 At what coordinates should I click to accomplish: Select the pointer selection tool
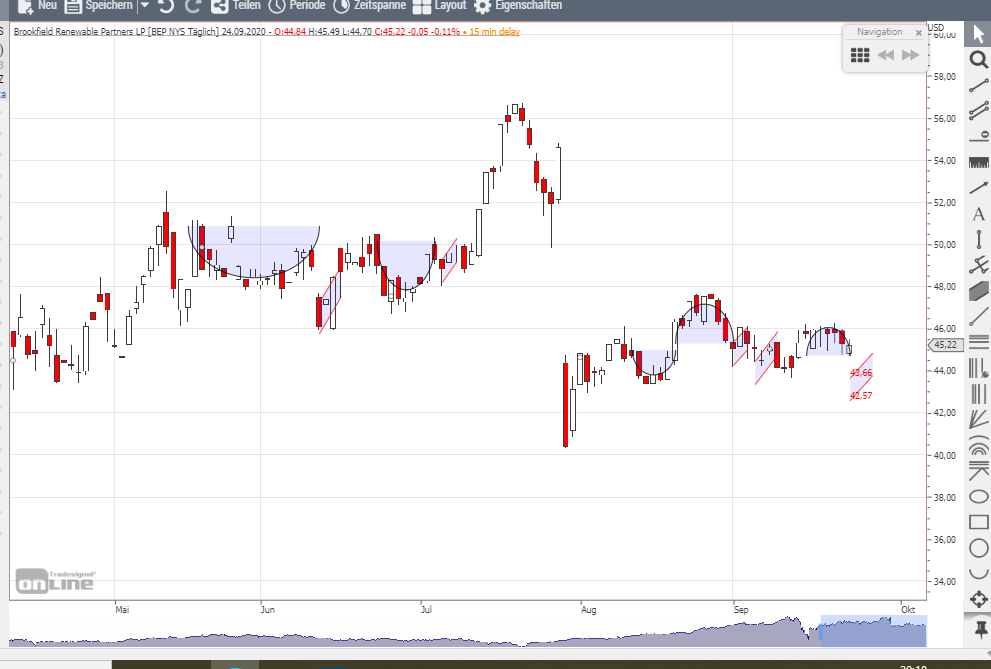[x=977, y=32]
